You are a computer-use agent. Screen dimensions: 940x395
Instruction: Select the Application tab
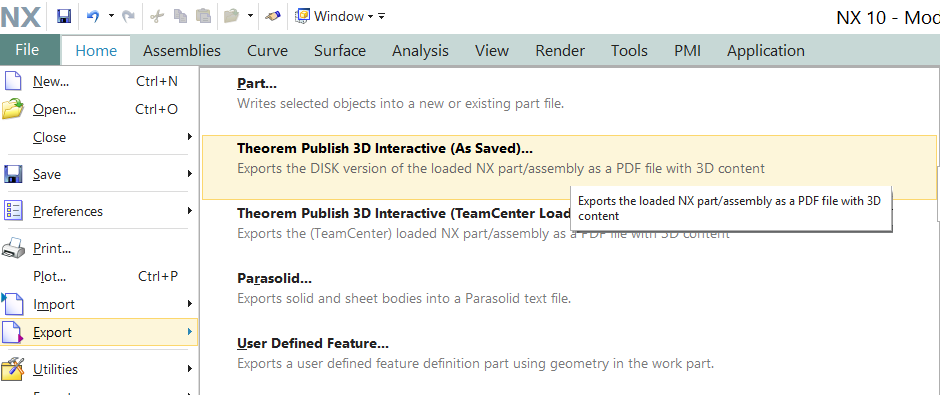[766, 51]
